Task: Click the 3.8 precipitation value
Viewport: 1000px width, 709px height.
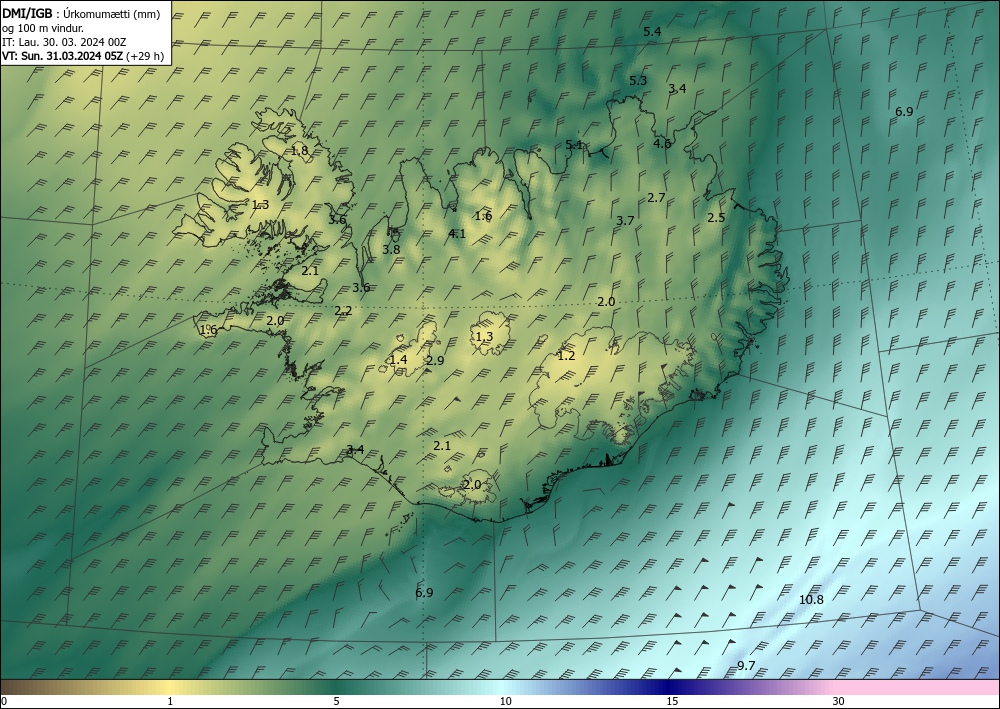Action: 391,249
